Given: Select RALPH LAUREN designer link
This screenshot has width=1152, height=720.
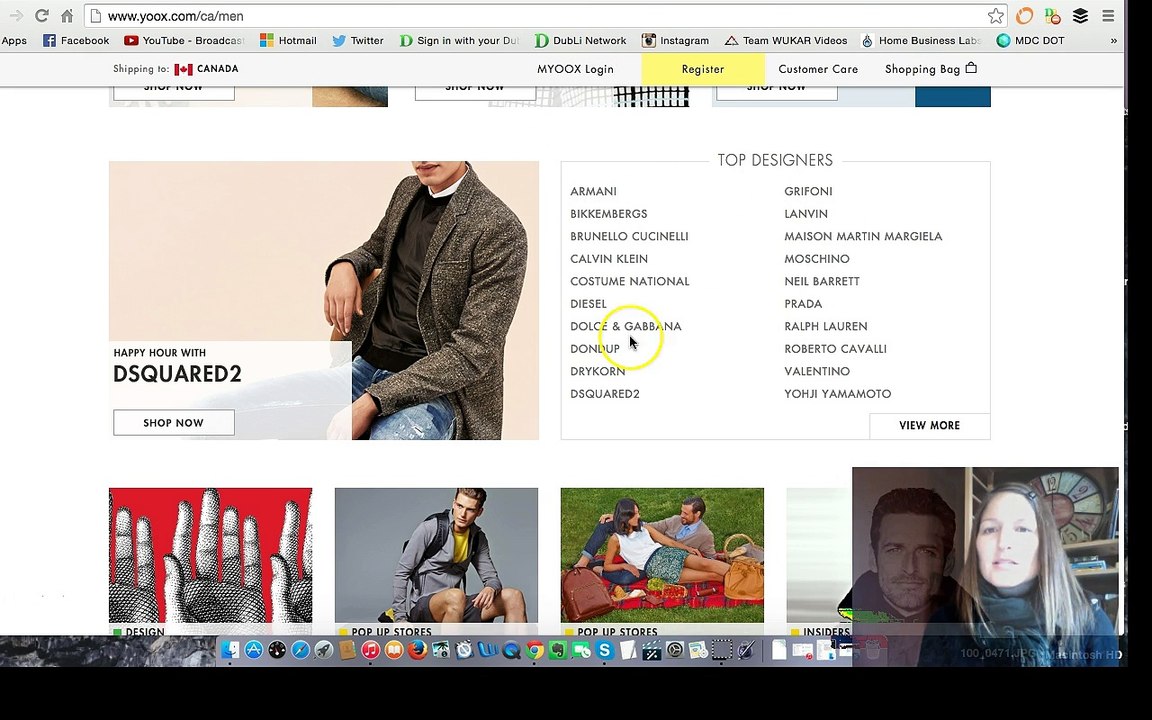Looking at the screenshot, I should pyautogui.click(x=826, y=326).
